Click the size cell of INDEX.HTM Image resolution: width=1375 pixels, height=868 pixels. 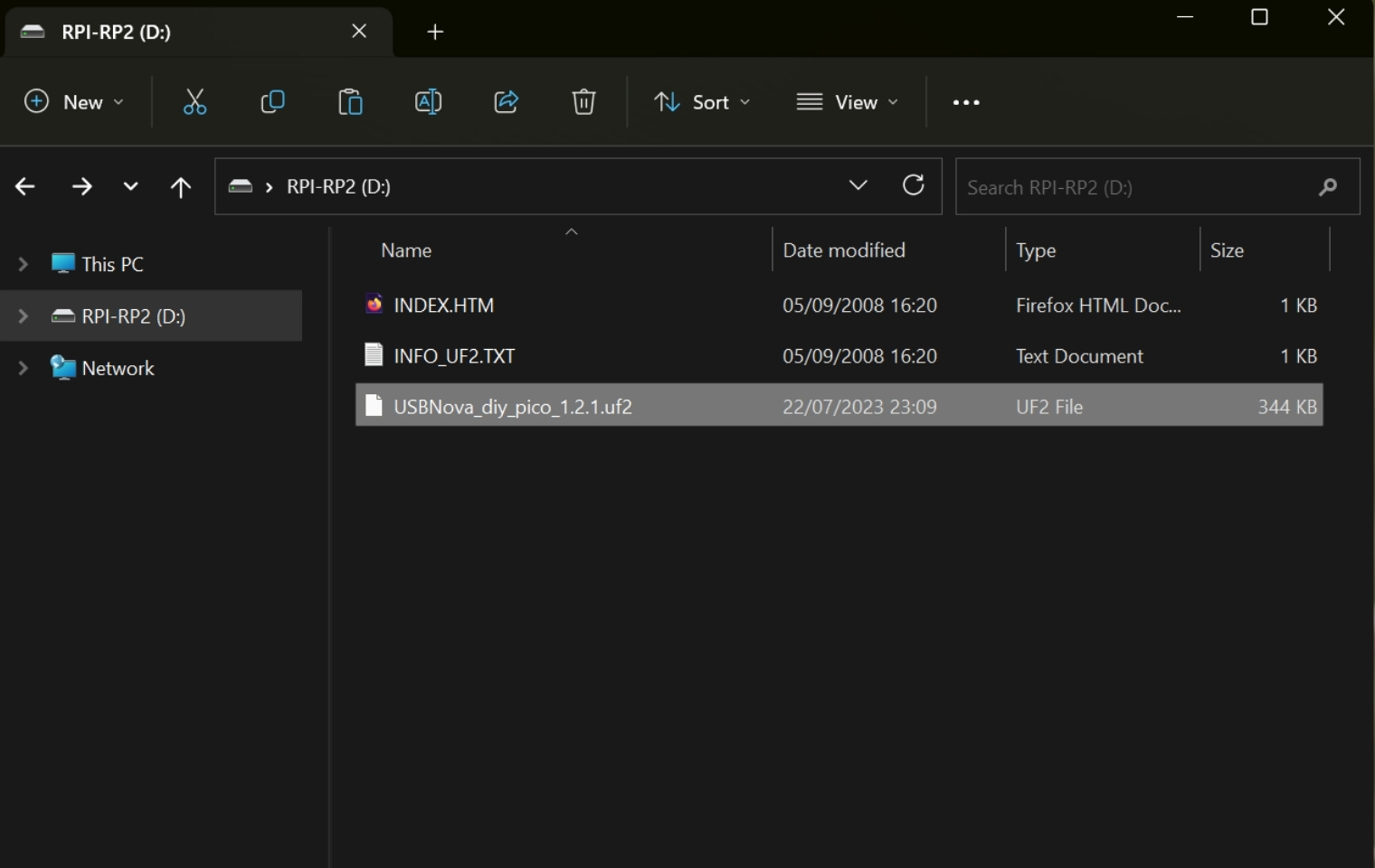[x=1298, y=306]
